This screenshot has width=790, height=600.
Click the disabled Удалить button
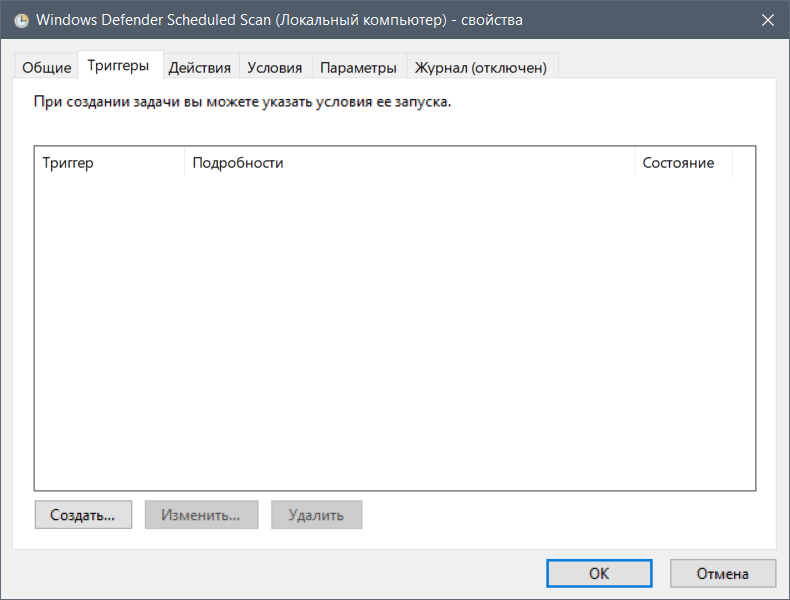316,514
